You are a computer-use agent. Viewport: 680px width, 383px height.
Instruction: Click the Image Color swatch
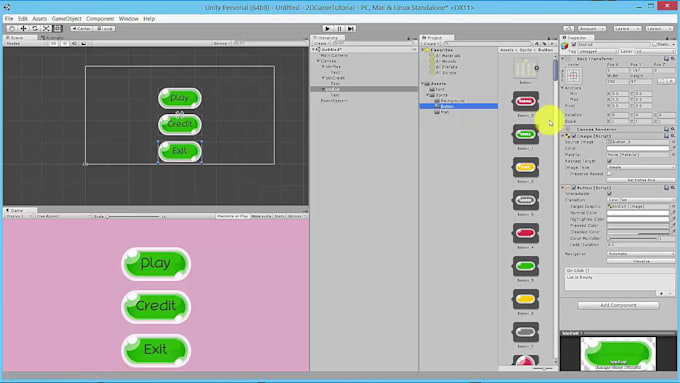[638, 148]
